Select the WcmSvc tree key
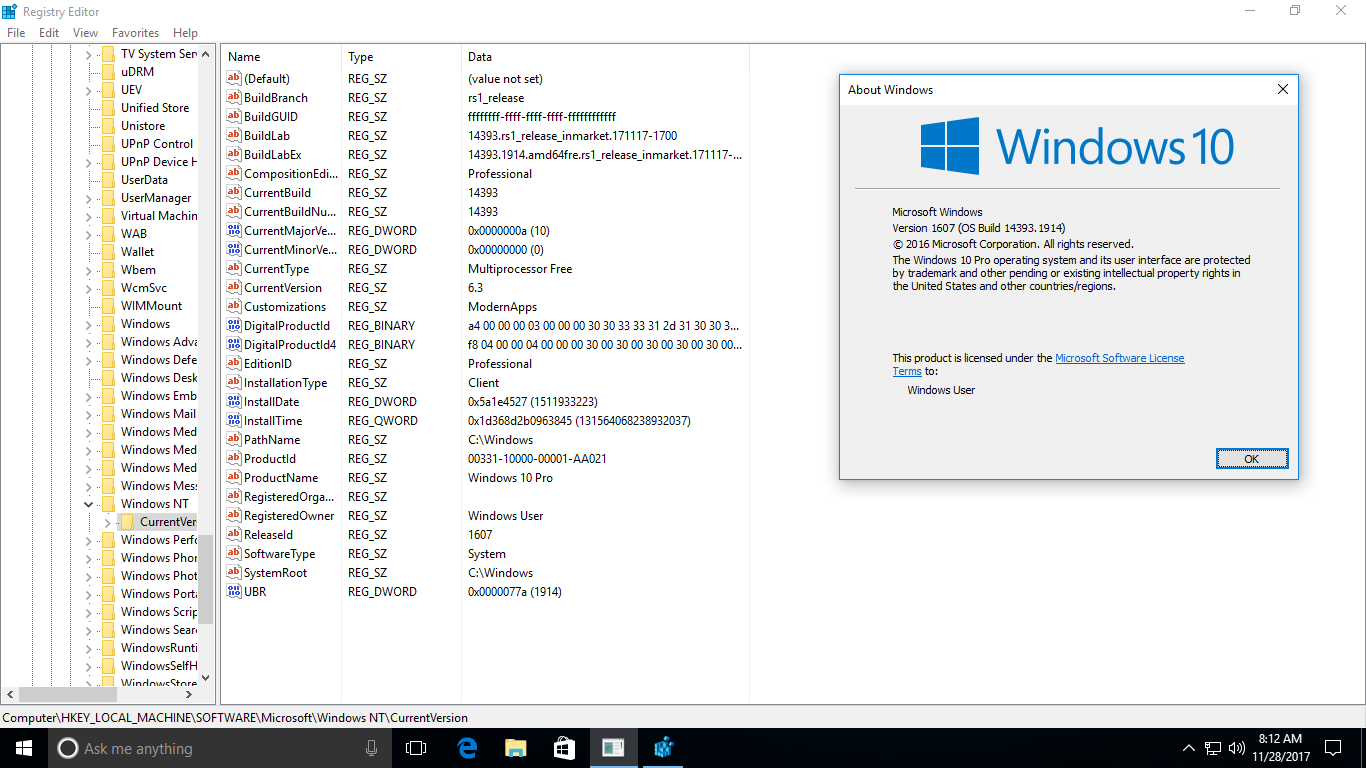 tap(144, 288)
